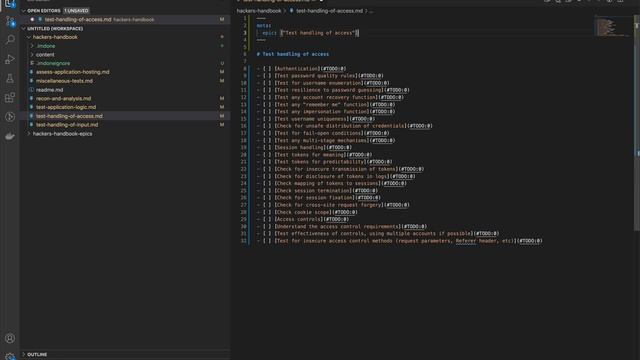The image size is (640, 360).
Task: Follow the #TODO:0 link on the Authentication line
Action: 334,69
